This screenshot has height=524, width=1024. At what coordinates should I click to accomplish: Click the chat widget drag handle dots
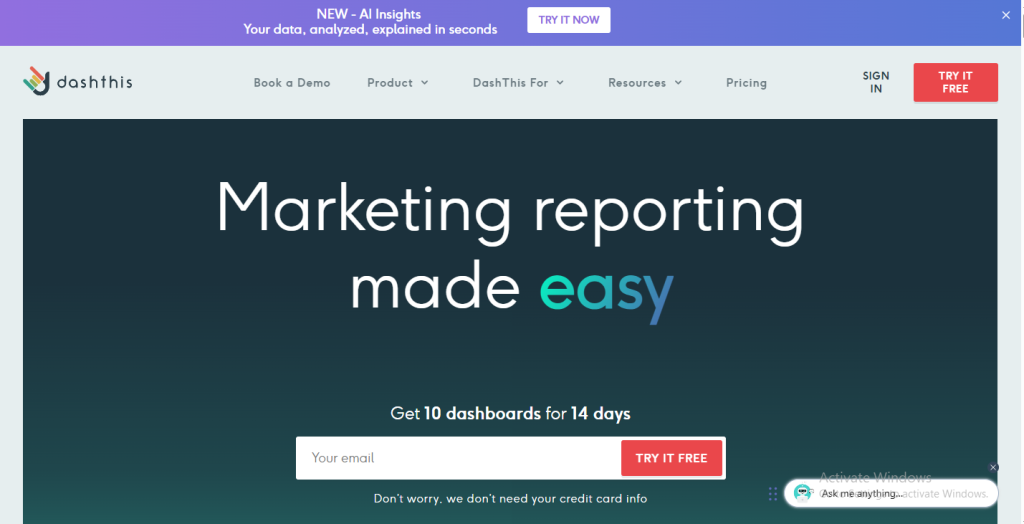pos(773,493)
